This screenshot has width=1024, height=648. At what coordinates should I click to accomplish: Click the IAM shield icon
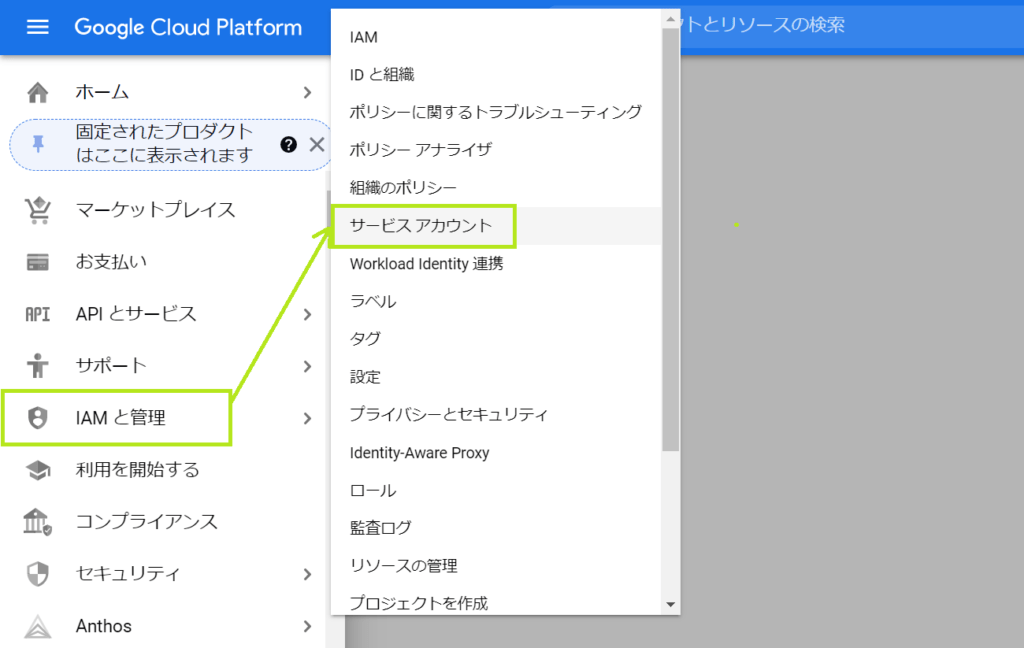click(x=38, y=417)
